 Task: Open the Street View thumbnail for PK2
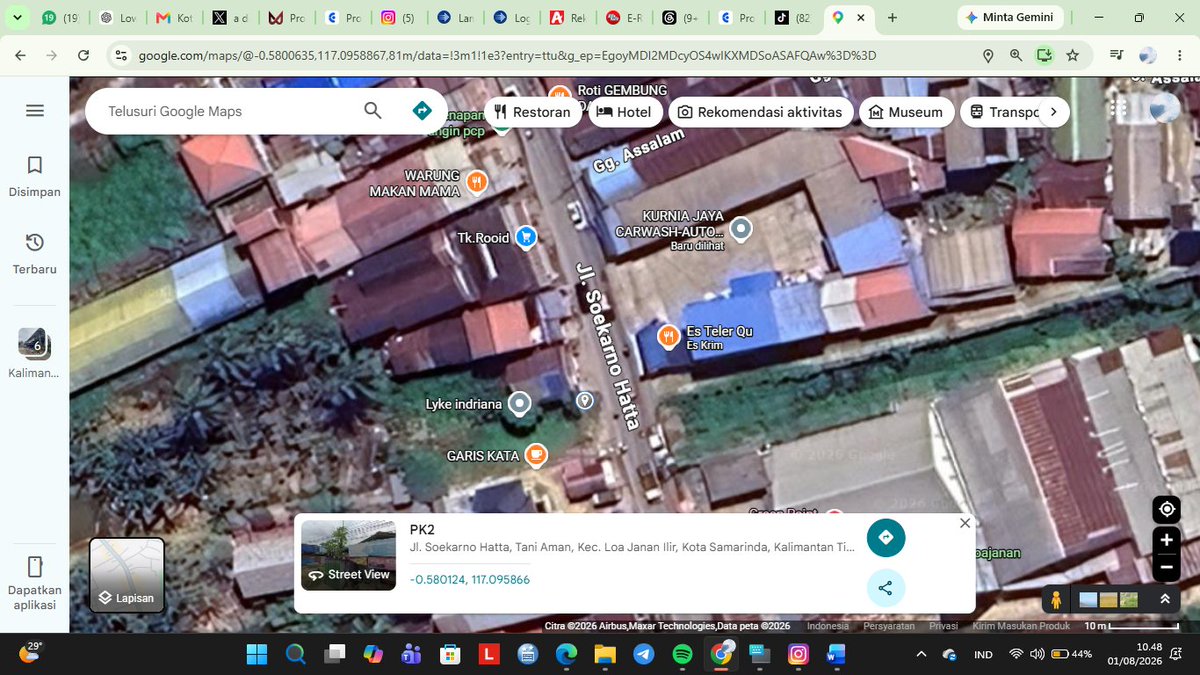(348, 555)
